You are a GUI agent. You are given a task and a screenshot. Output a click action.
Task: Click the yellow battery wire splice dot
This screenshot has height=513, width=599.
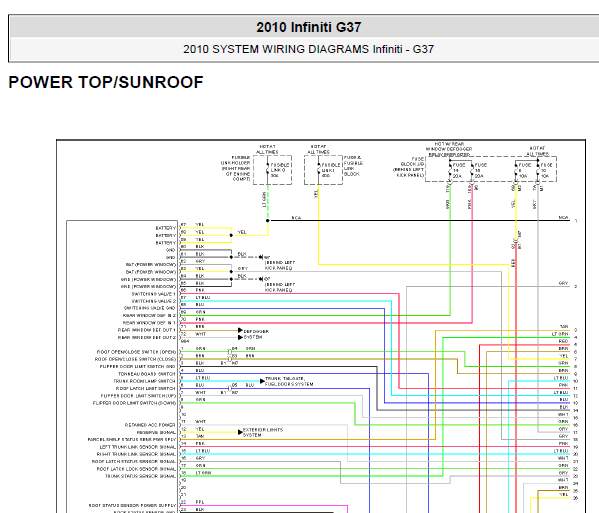(x=231, y=235)
